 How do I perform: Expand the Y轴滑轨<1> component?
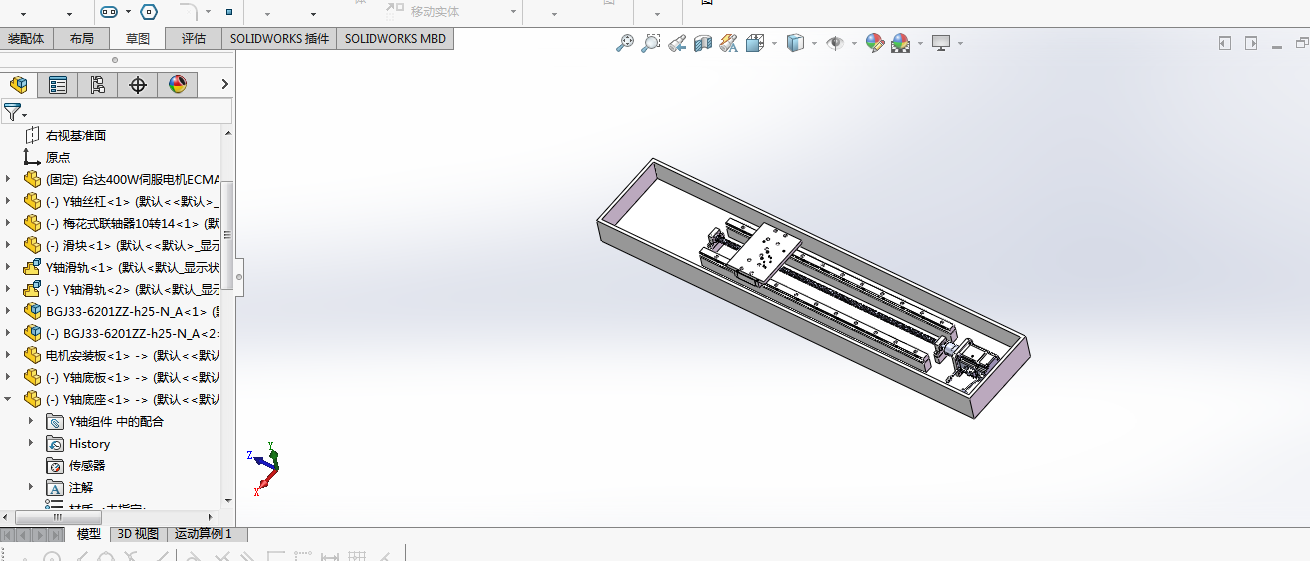point(8,267)
